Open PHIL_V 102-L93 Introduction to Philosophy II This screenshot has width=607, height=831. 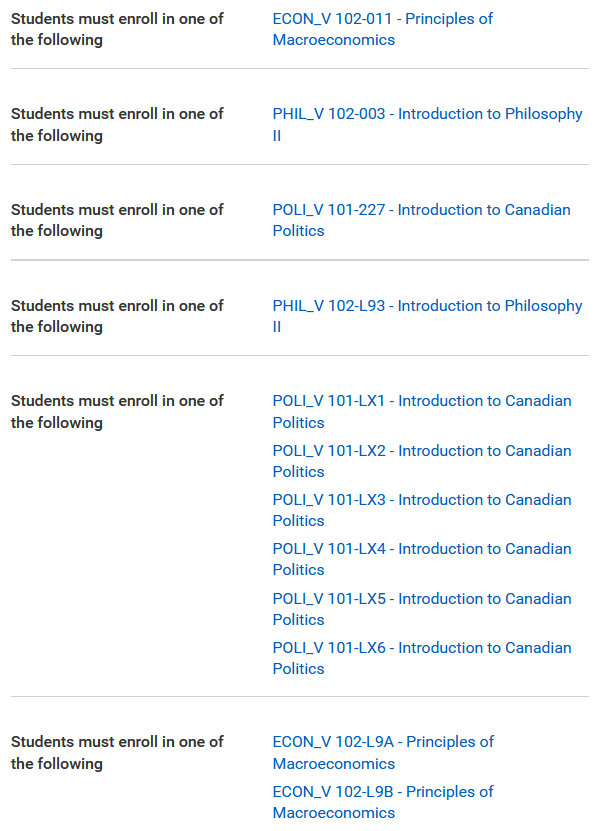point(427,316)
